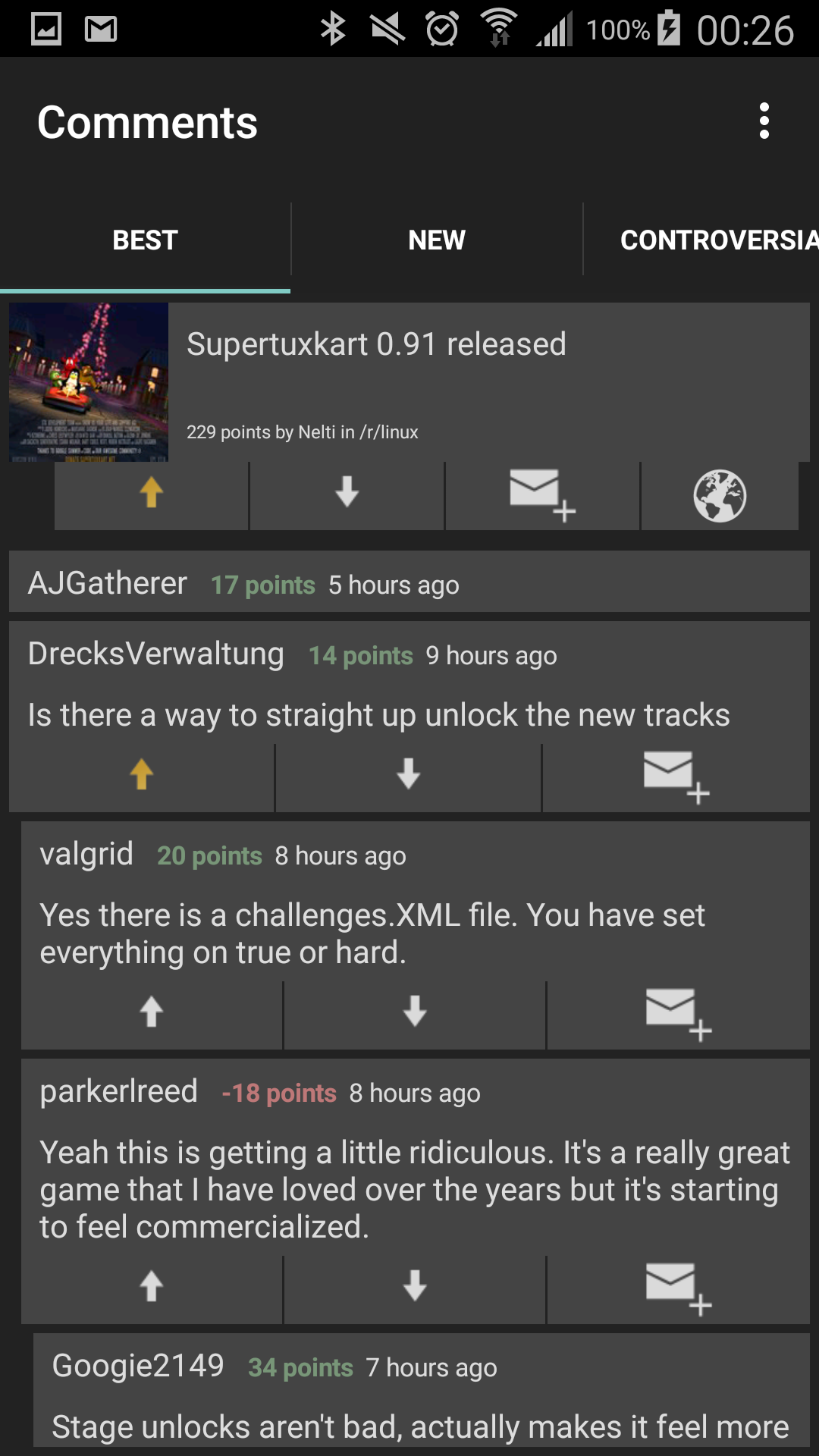819x1456 pixels.
Task: Upvote DrecksVerwaltung's comment
Action: coord(142,777)
